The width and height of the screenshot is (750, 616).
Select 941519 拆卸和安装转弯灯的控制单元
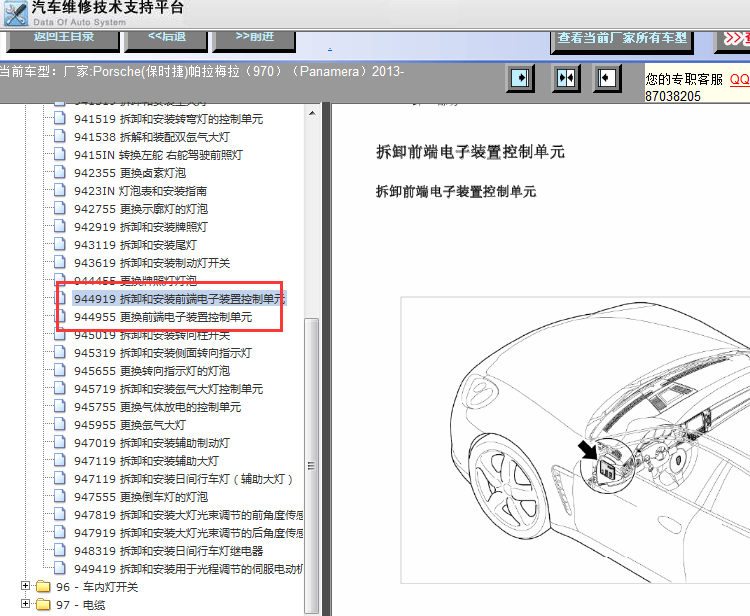pos(168,119)
